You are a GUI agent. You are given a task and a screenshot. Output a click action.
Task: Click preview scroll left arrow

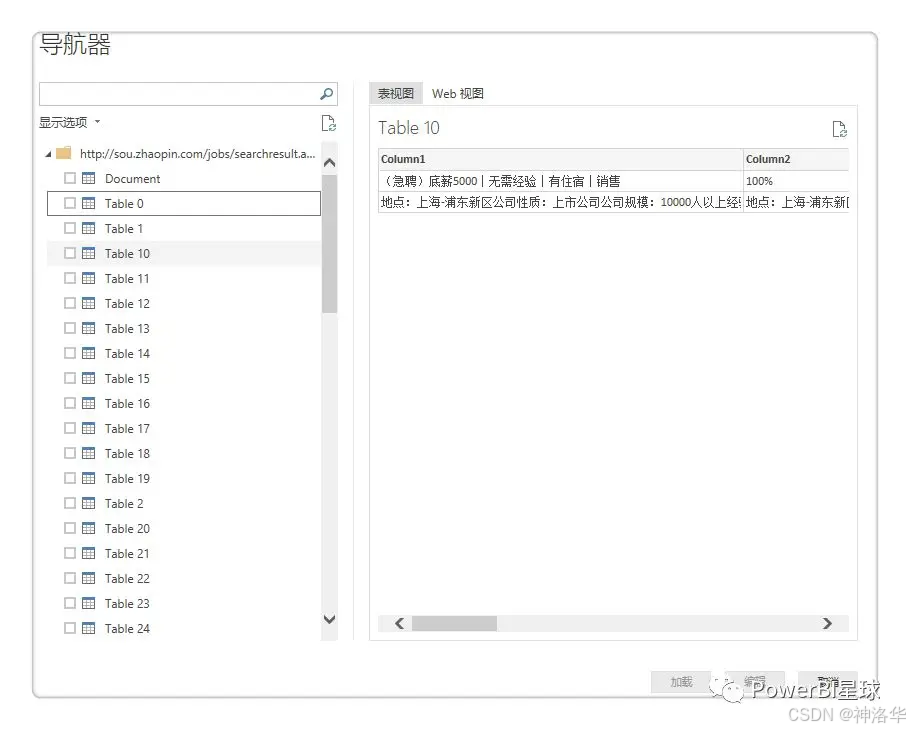(x=399, y=623)
